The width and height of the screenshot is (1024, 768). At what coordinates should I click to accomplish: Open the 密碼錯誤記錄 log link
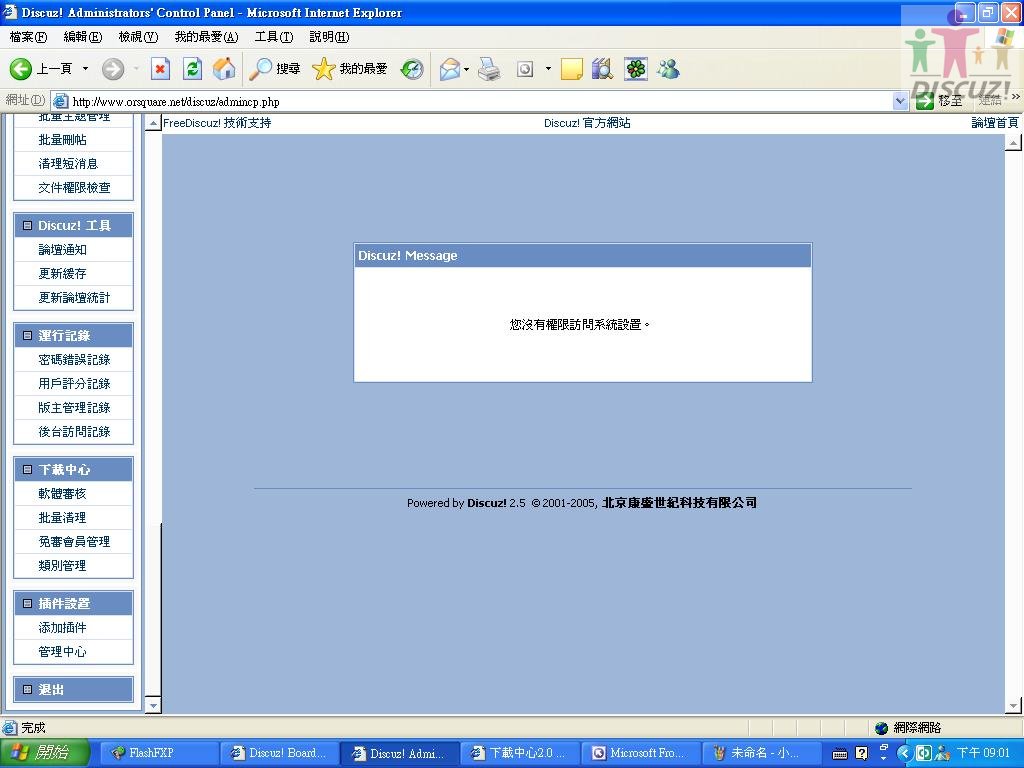[74, 360]
